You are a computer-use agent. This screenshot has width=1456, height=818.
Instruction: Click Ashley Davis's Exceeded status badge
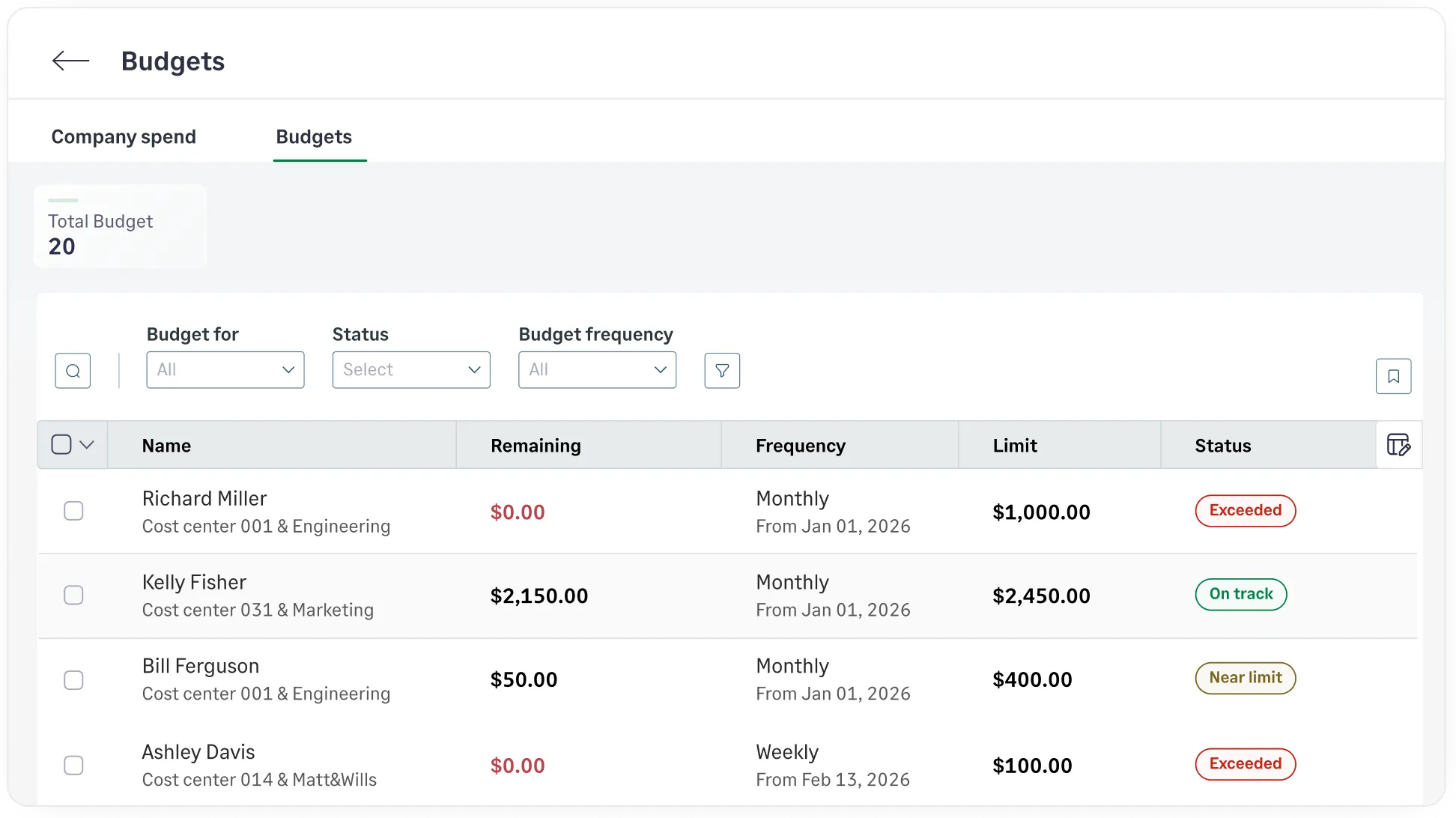tap(1245, 764)
